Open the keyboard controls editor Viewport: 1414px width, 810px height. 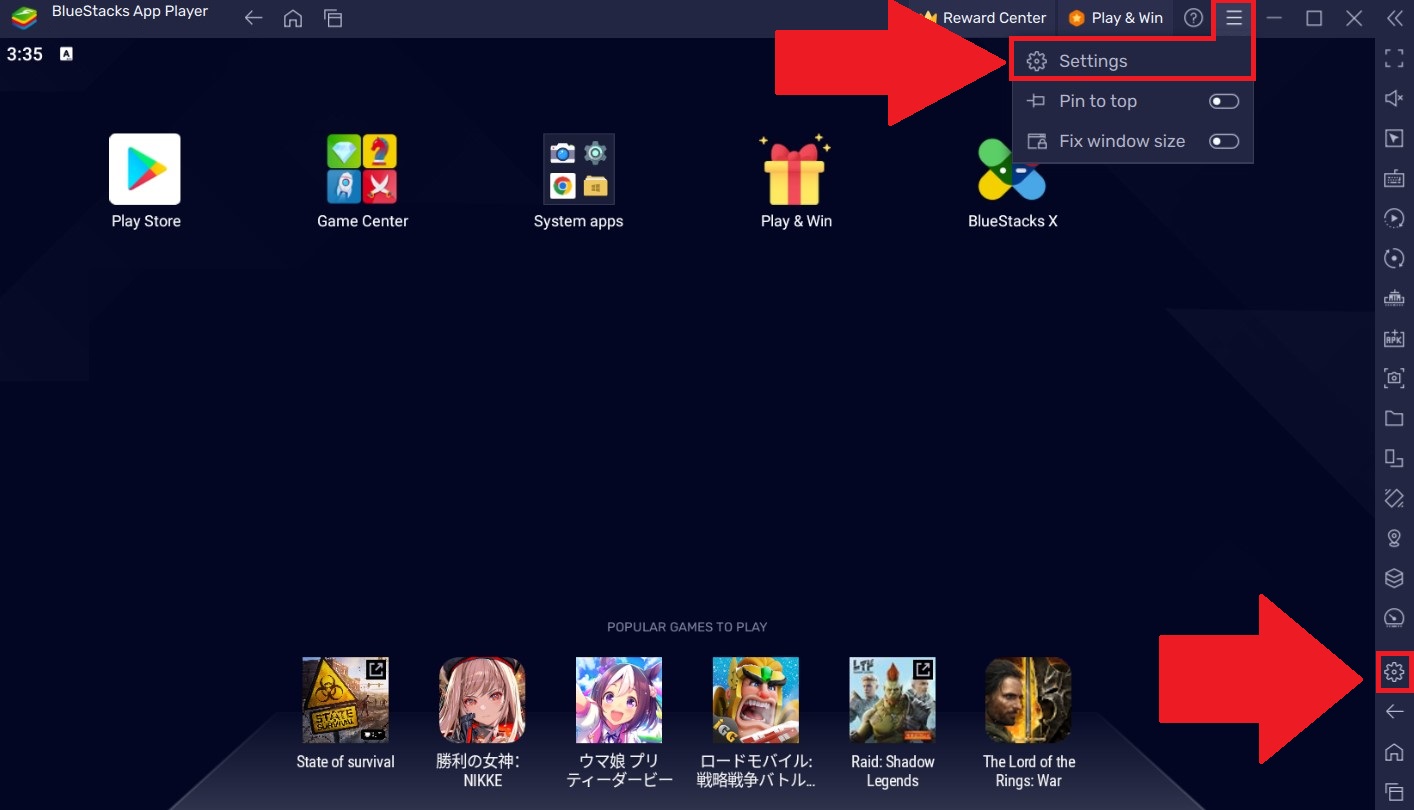coord(1393,178)
